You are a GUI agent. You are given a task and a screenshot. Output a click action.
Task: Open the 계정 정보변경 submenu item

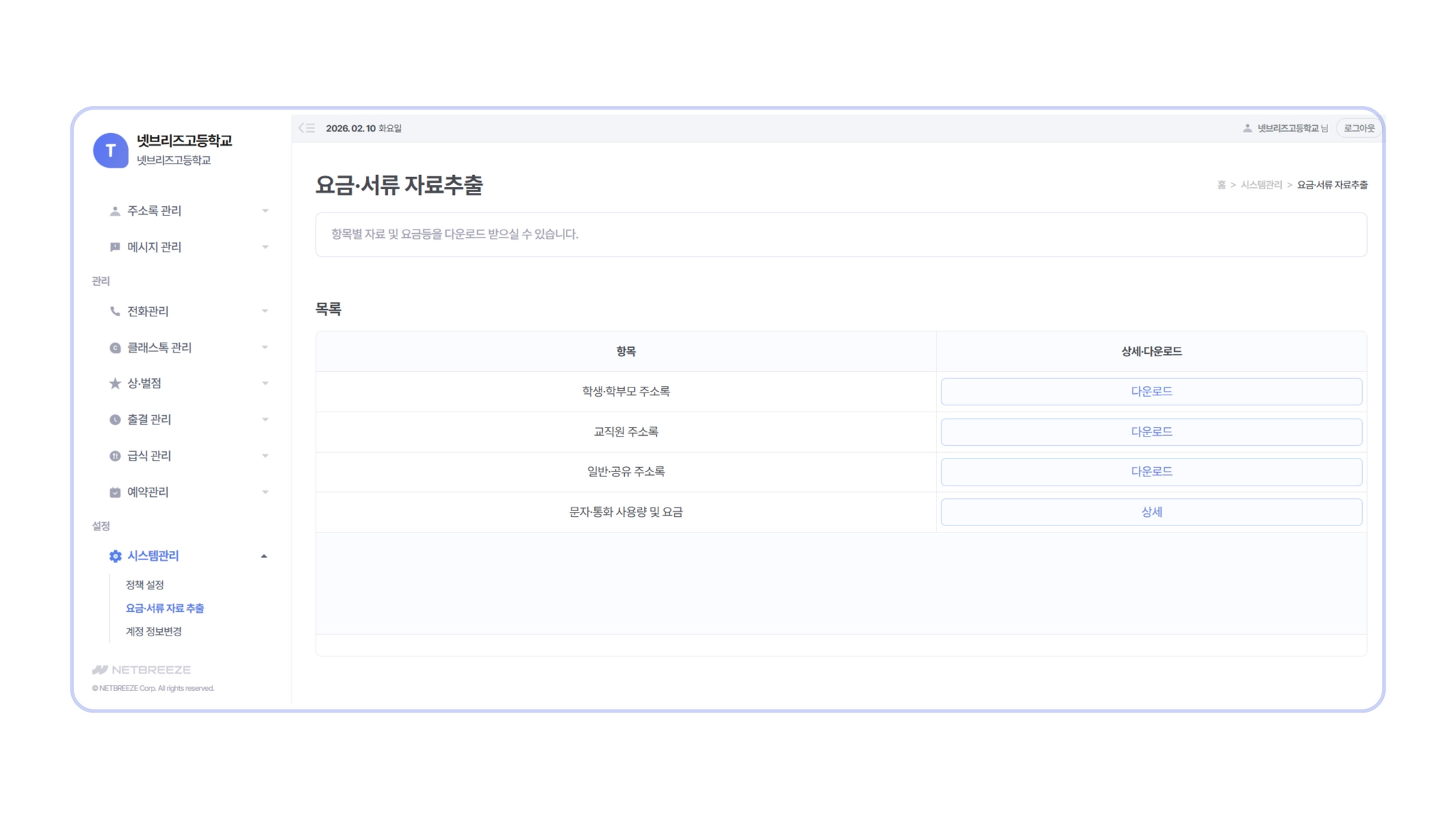pyautogui.click(x=154, y=631)
